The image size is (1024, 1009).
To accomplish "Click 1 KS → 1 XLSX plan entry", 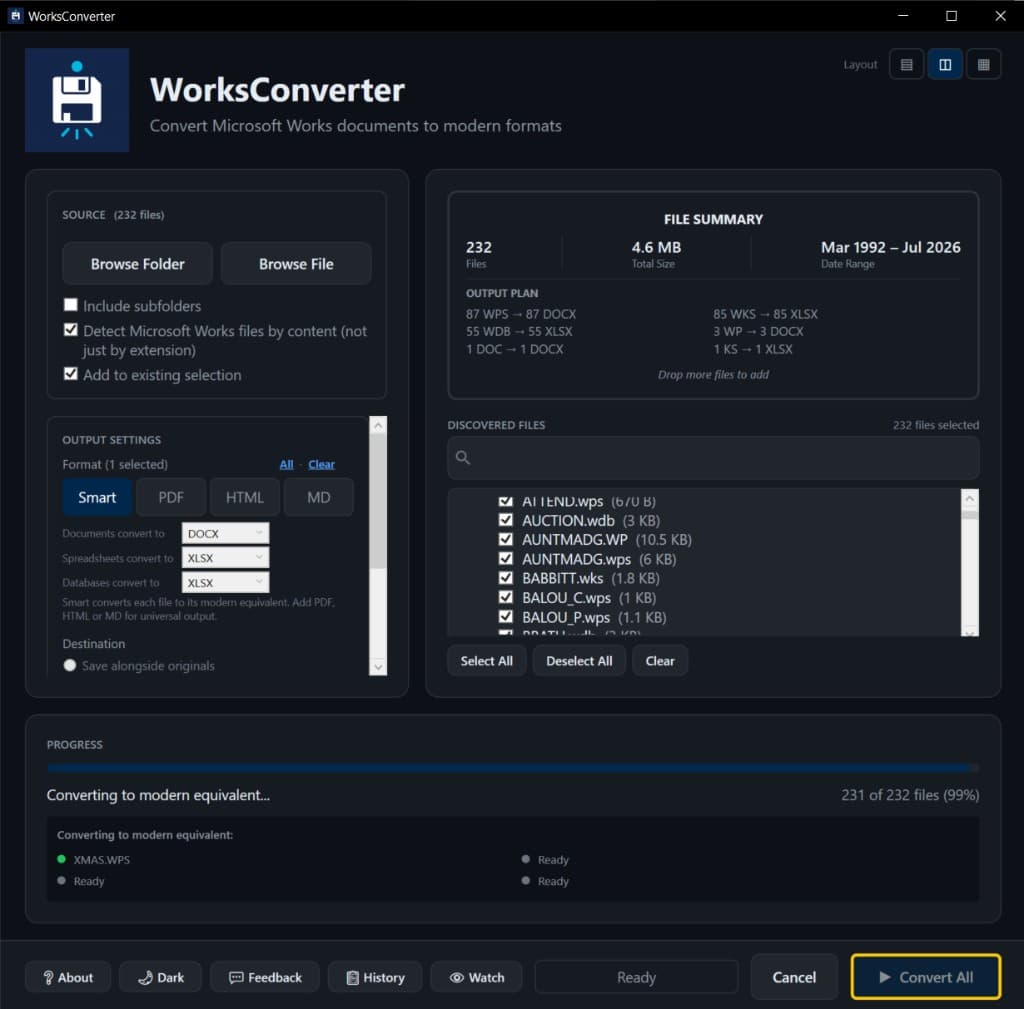I will click(x=753, y=349).
